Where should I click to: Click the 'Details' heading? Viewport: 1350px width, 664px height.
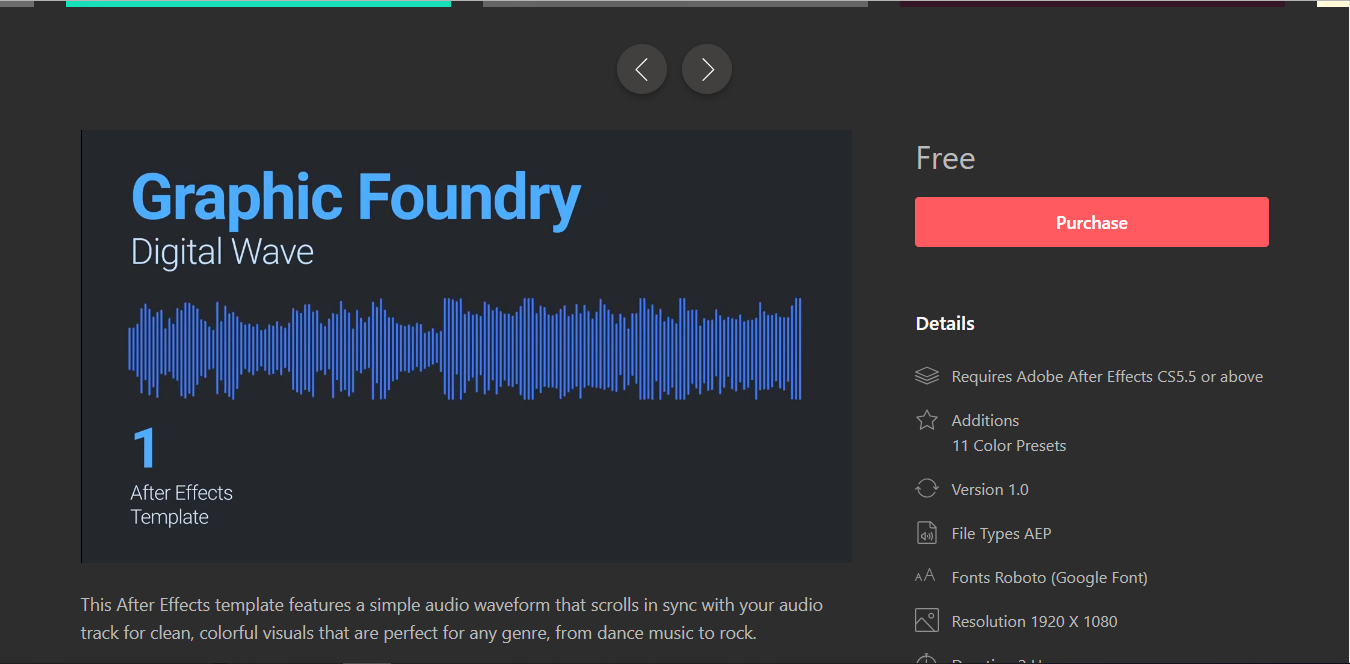[x=945, y=323]
